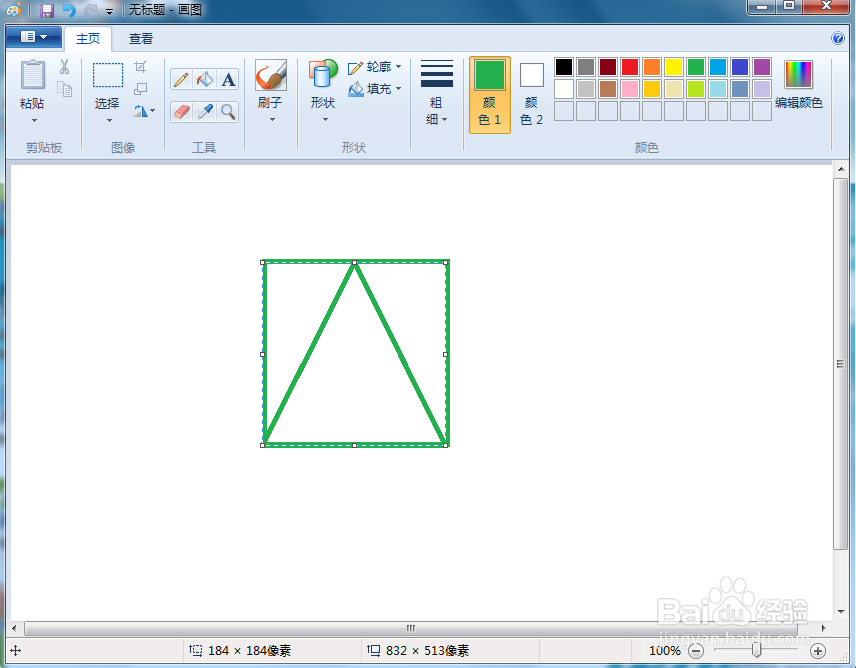Expand the Brushes dropdown arrow

272,120
